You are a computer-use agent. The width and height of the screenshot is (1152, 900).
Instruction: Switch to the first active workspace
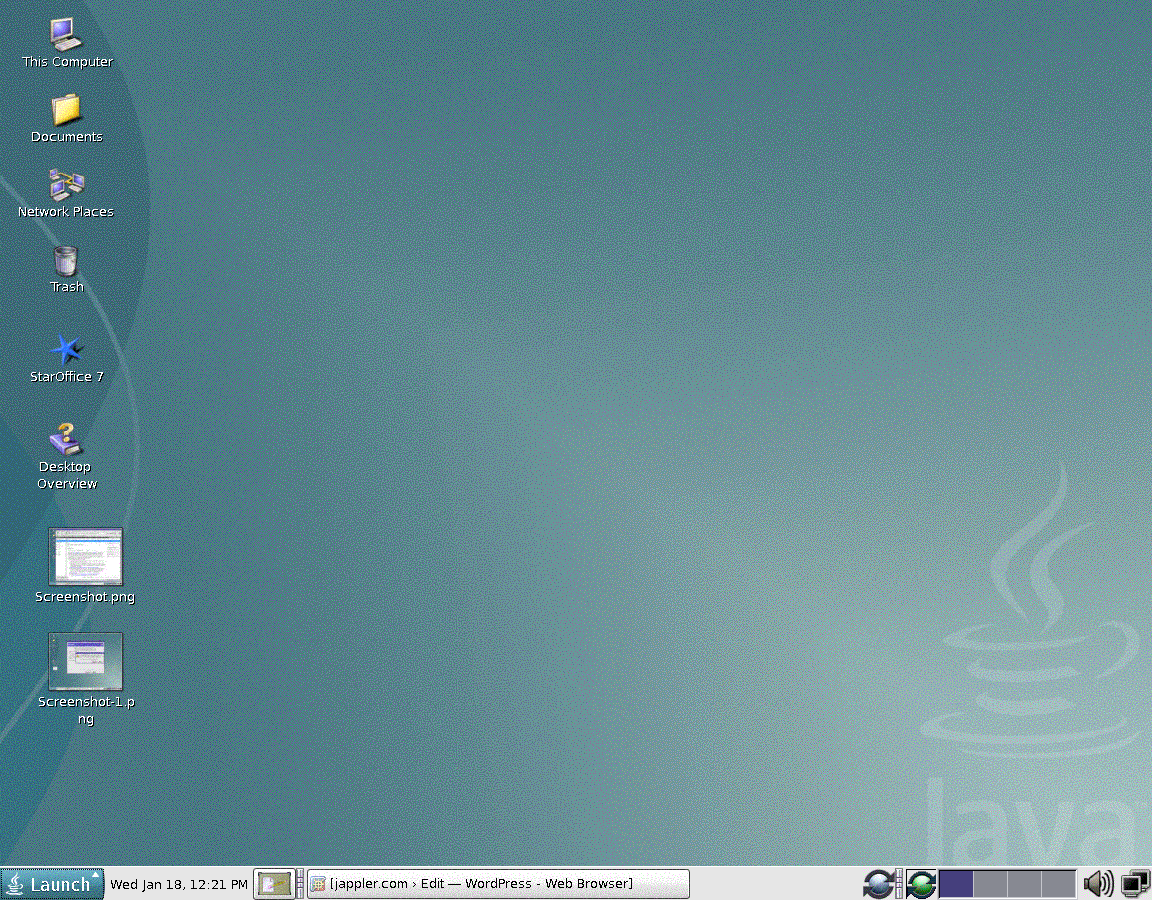956,884
